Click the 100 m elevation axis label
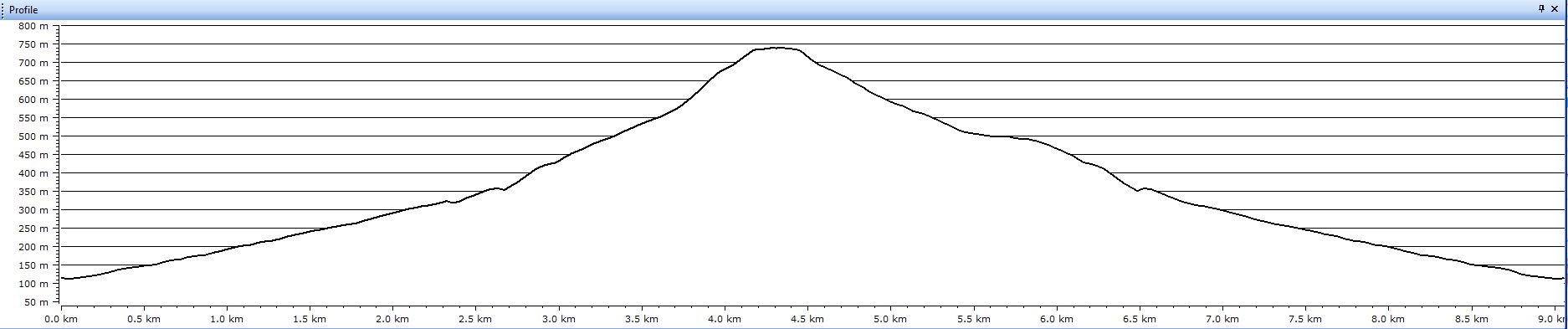The height and width of the screenshot is (329, 1568). coord(33,284)
